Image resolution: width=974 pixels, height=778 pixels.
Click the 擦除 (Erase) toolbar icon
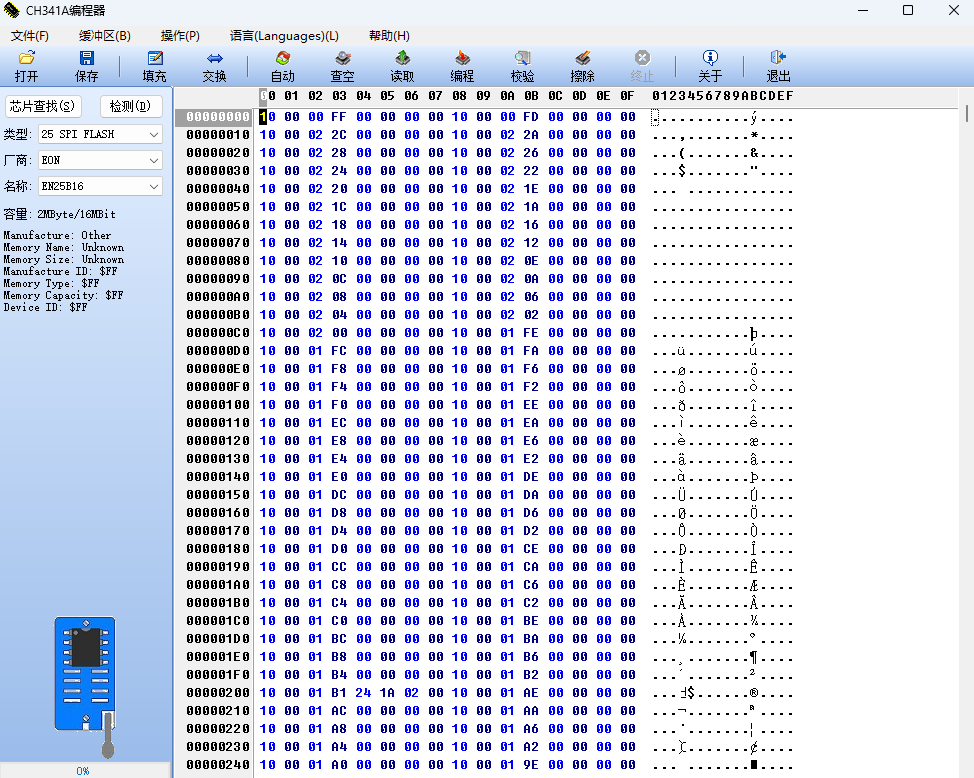pos(582,66)
